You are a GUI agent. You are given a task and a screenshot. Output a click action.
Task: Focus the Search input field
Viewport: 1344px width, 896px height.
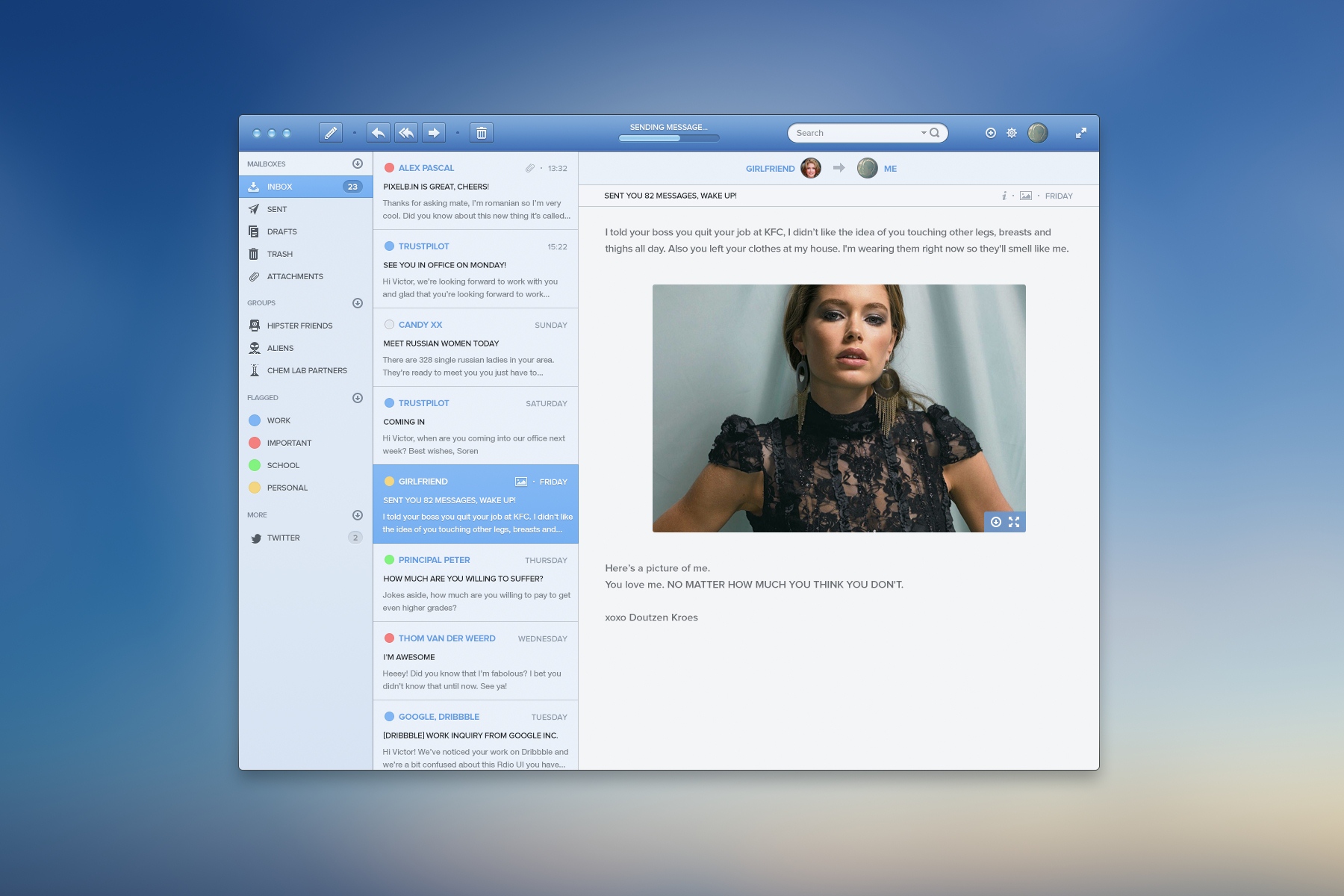[868, 133]
